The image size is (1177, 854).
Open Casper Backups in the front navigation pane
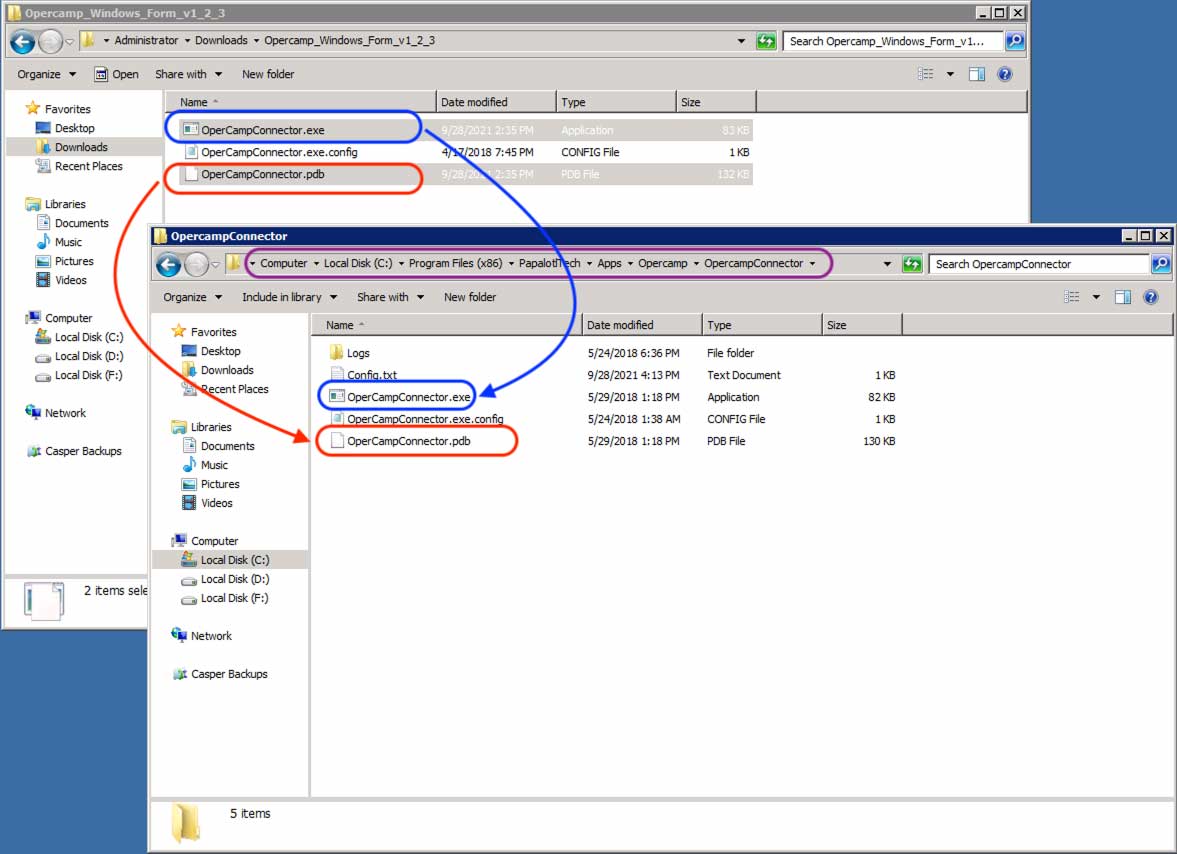click(x=229, y=674)
